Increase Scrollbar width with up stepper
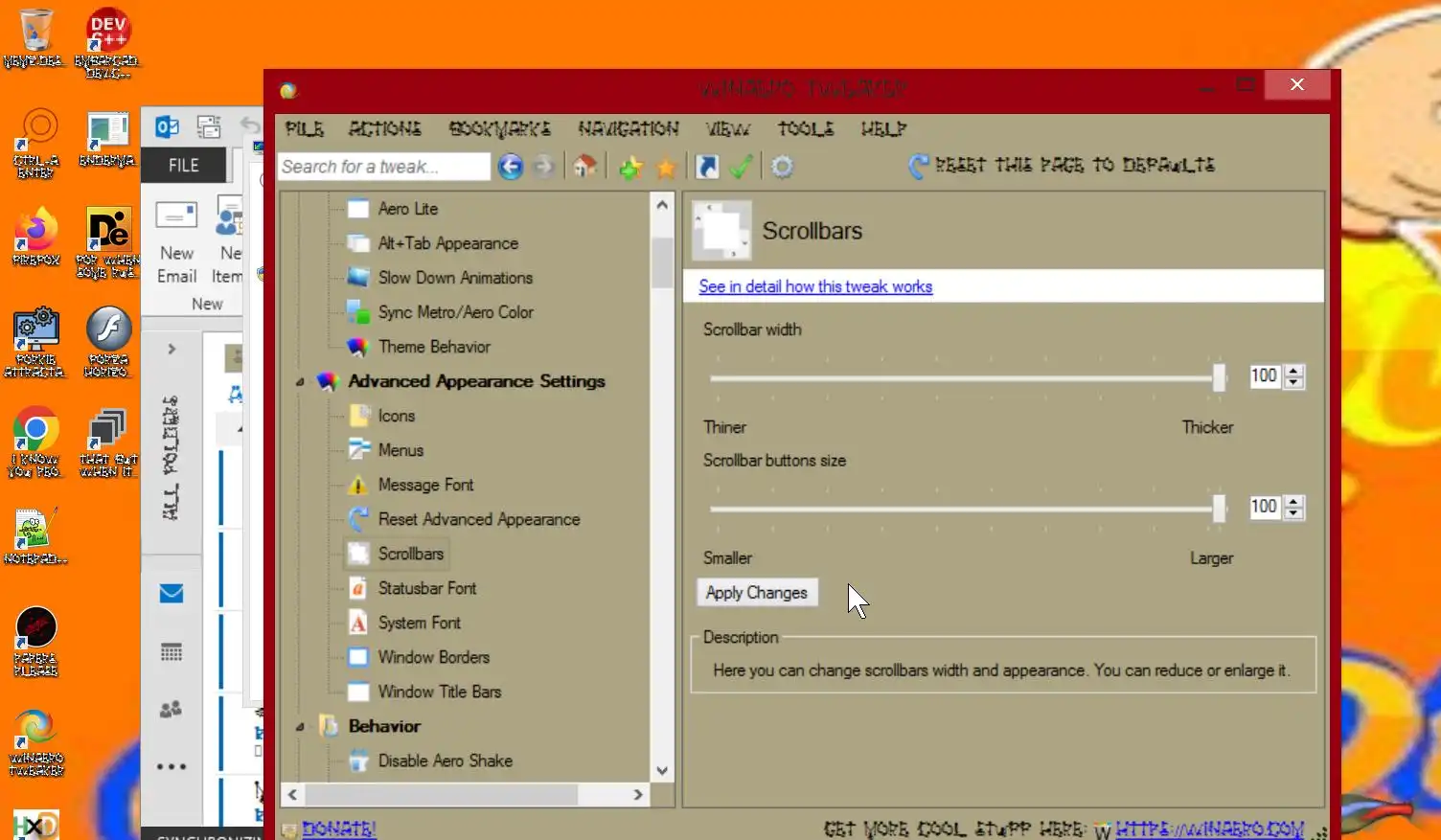The height and width of the screenshot is (840, 1441). [1293, 371]
